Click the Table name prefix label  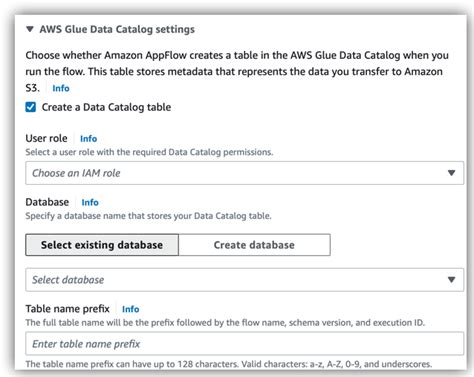pos(68,309)
